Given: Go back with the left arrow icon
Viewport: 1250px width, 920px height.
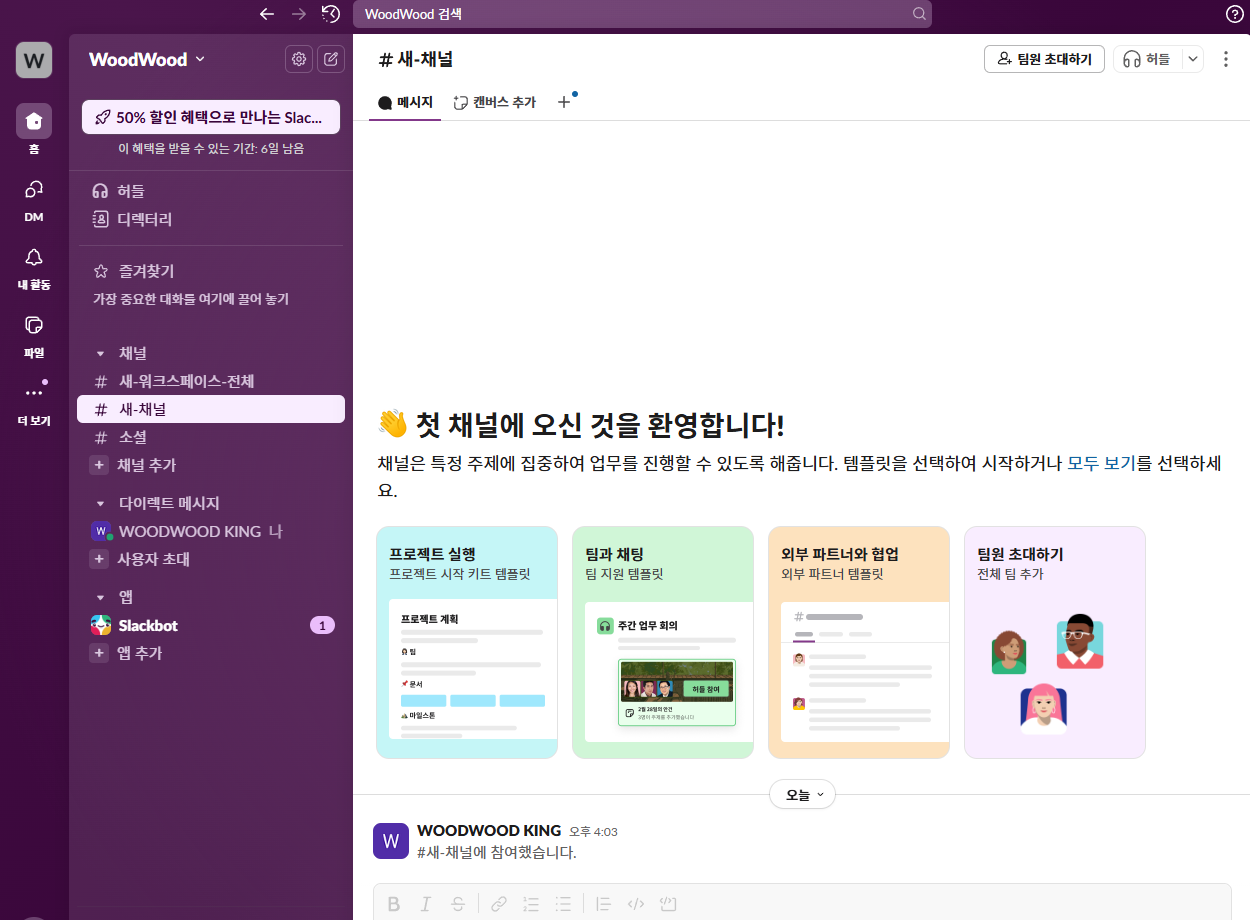Looking at the screenshot, I should click(x=266, y=14).
